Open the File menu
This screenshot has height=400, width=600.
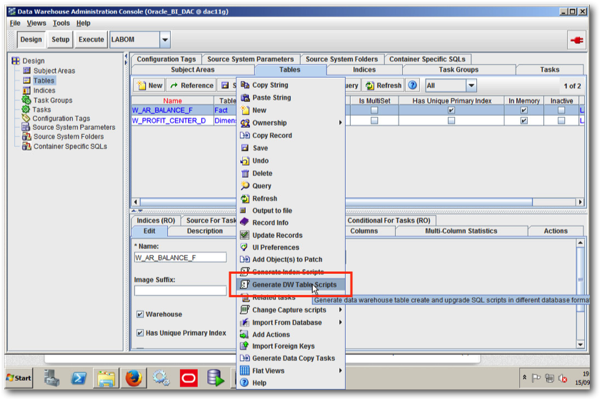pos(15,23)
